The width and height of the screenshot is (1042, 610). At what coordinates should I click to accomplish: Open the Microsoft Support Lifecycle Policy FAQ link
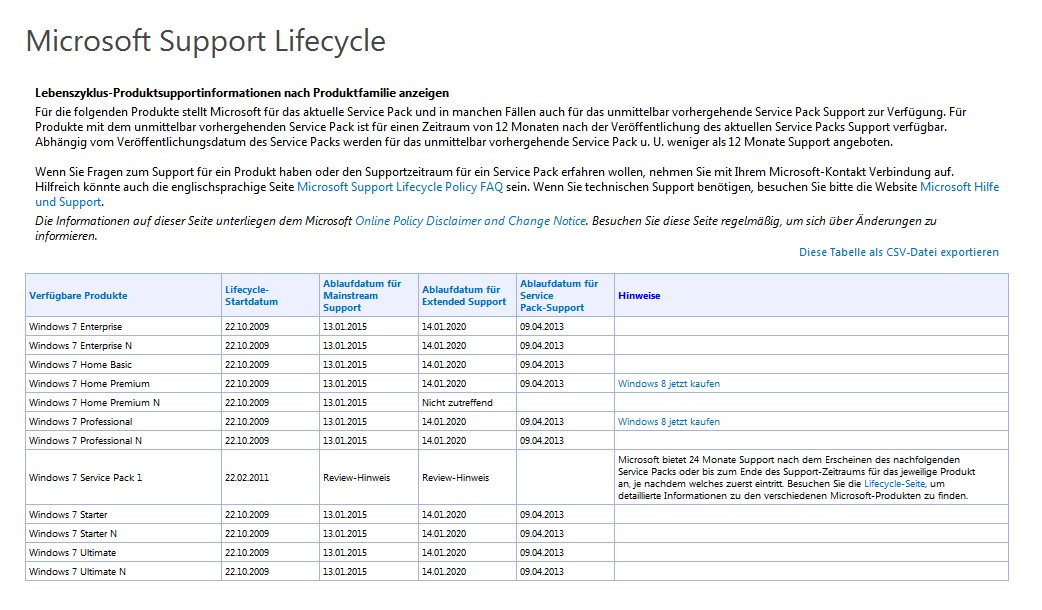399,187
